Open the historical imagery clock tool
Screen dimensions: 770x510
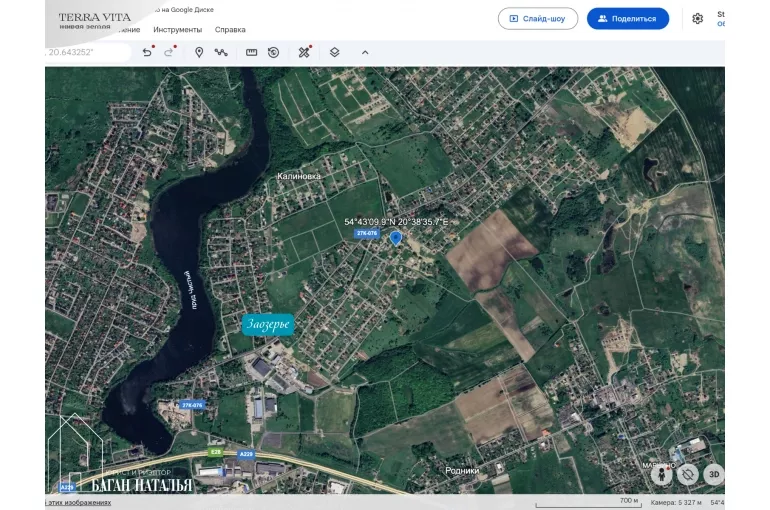click(x=273, y=52)
